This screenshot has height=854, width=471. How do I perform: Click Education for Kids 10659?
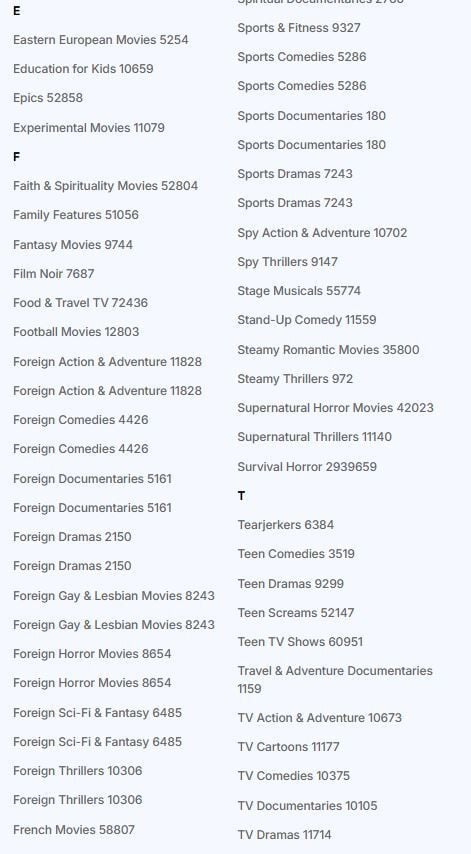(83, 69)
